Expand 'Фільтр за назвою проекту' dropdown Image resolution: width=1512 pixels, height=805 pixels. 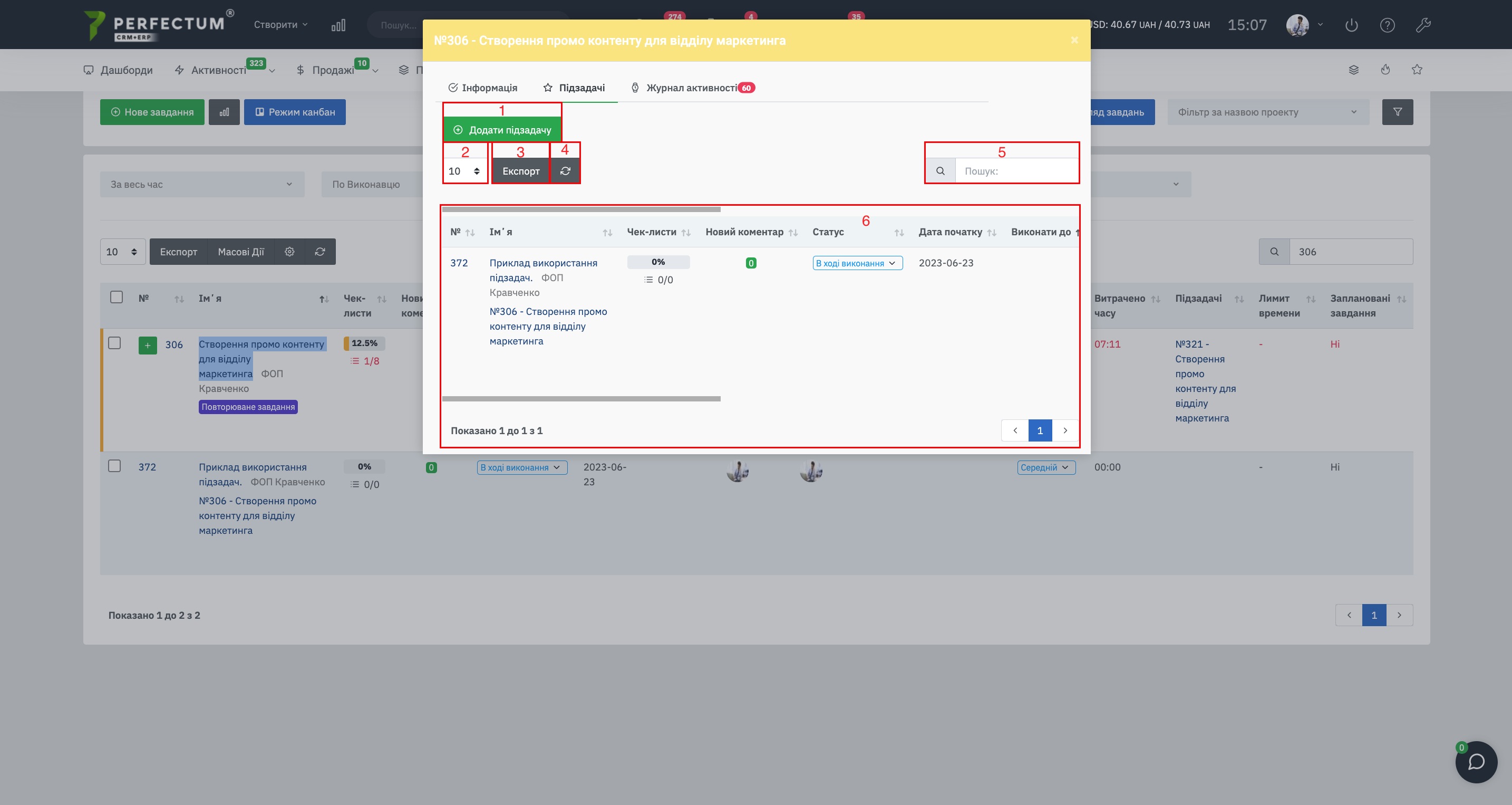[x=1268, y=112]
